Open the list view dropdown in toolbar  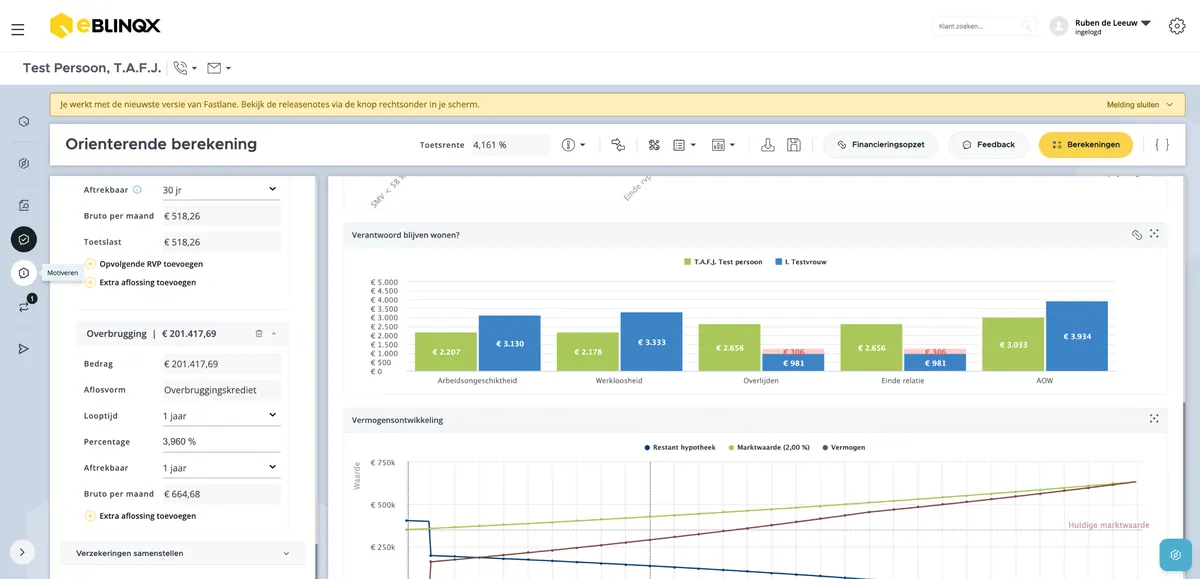click(685, 145)
